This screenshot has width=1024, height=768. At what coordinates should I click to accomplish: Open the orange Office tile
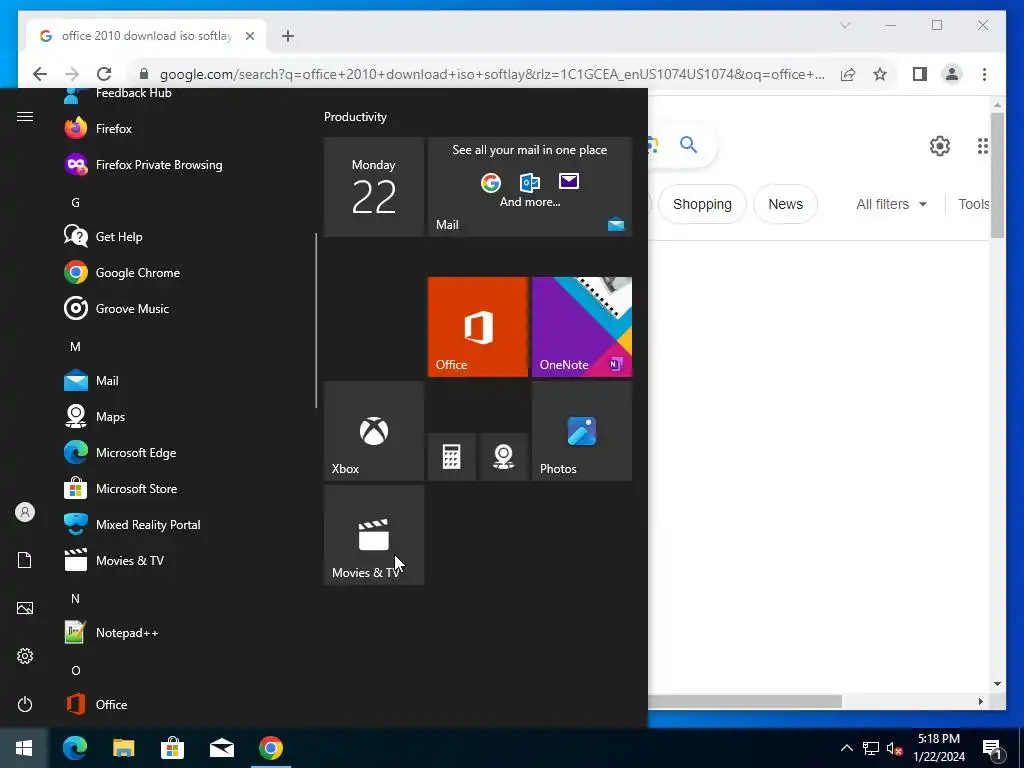coord(477,327)
